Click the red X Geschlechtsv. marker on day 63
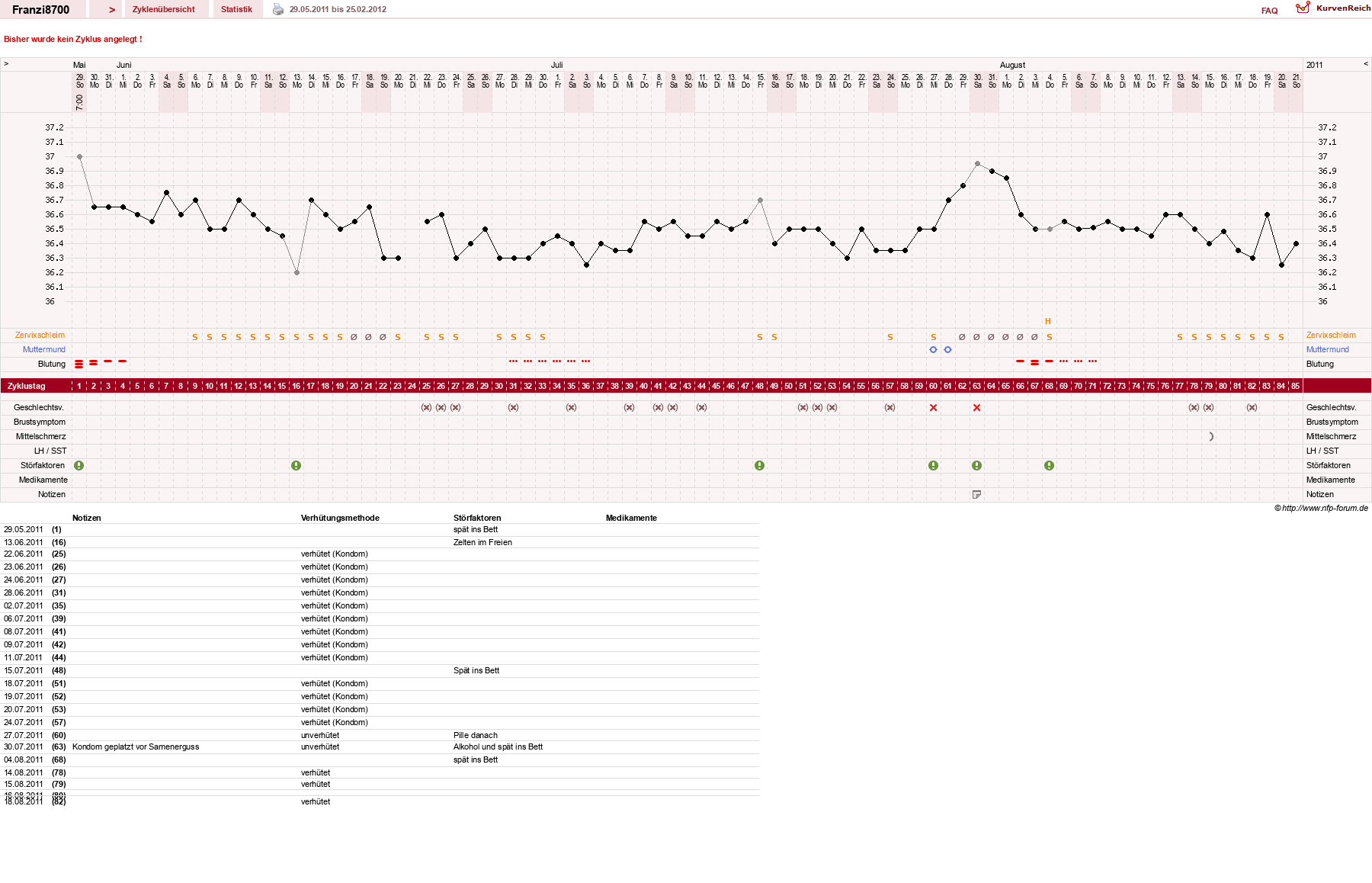1372x883 pixels. [x=976, y=407]
